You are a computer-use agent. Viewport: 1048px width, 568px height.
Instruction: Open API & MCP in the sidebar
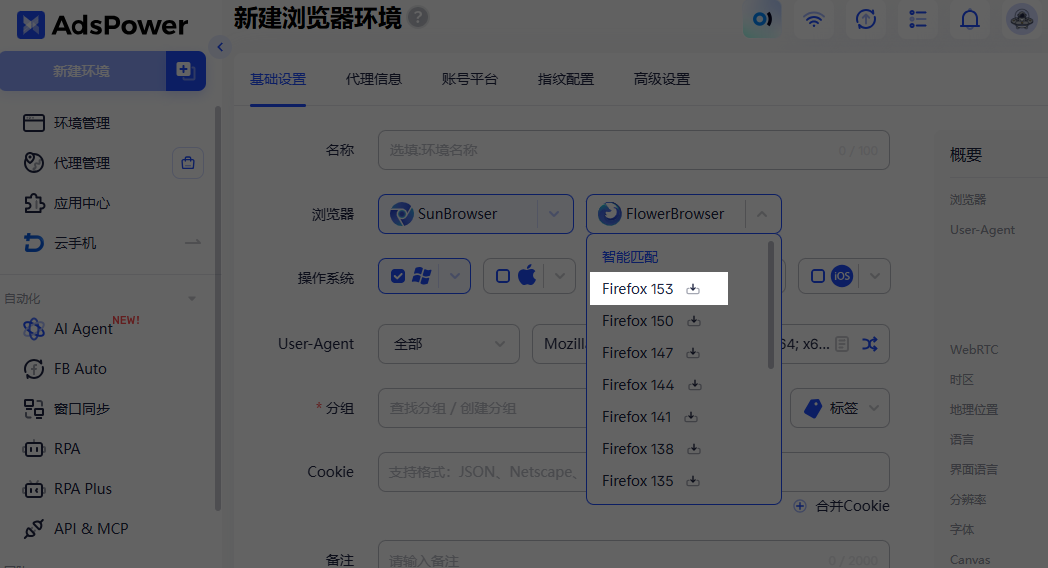tap(91, 529)
